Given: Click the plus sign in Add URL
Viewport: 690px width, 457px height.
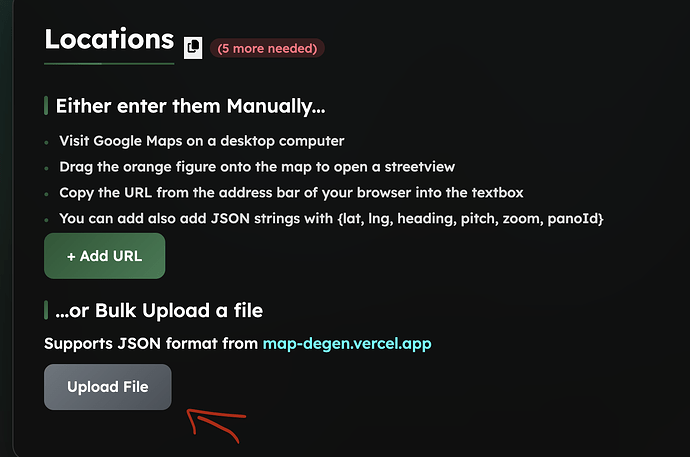Looking at the screenshot, I should click(x=71, y=257).
